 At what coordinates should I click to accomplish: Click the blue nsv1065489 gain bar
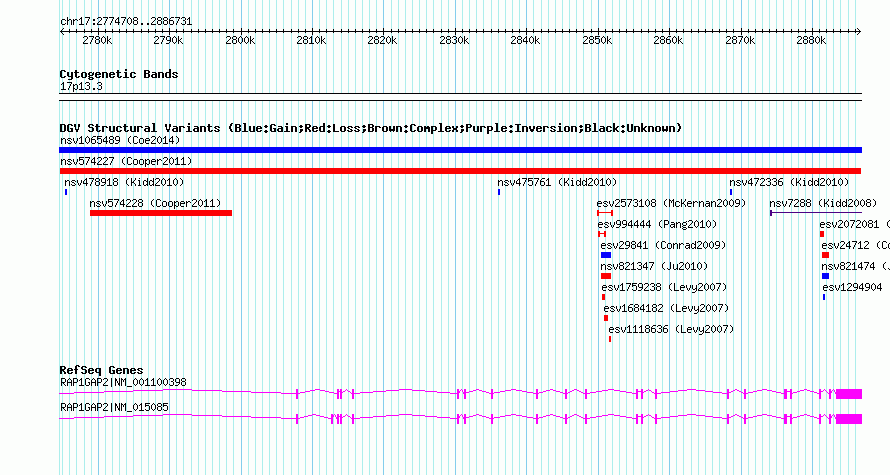point(460,150)
